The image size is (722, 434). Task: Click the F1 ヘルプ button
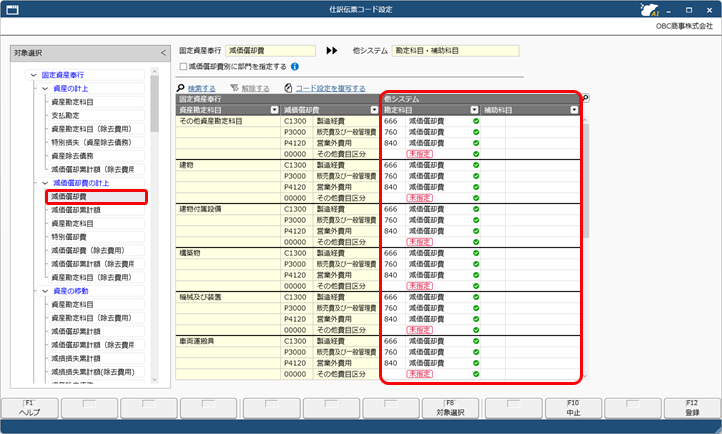click(x=29, y=408)
